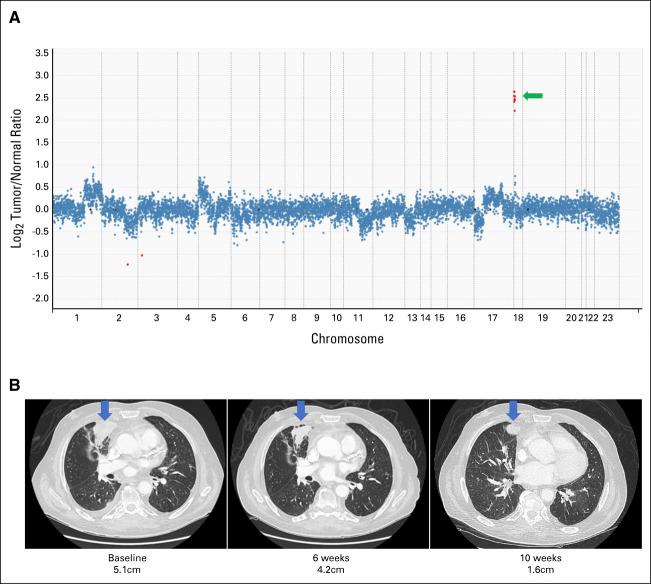The image size is (651, 584).
Task: Select the panel B label
Action: pyautogui.click(x=13, y=385)
